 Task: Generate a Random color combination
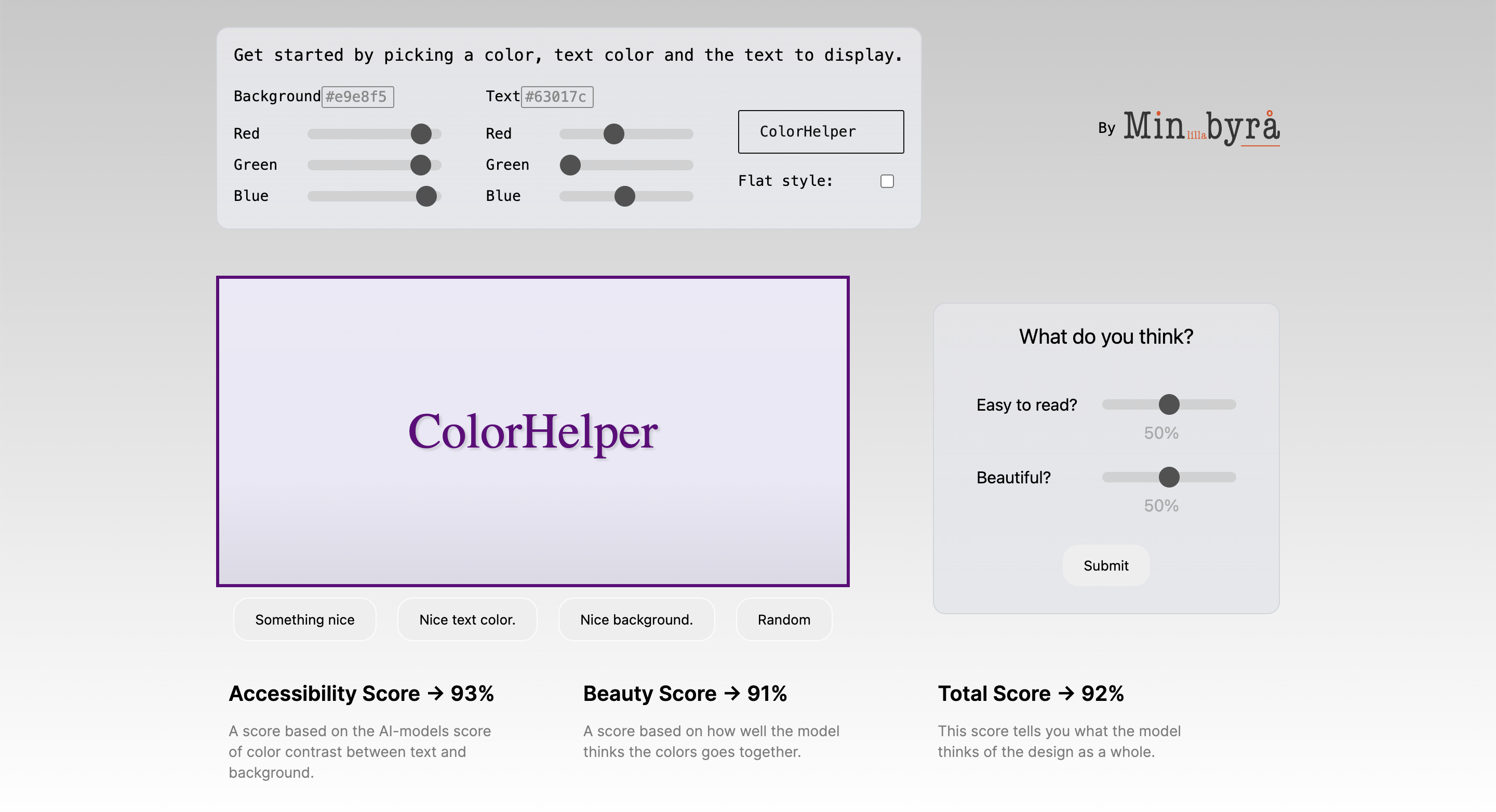[x=784, y=619]
